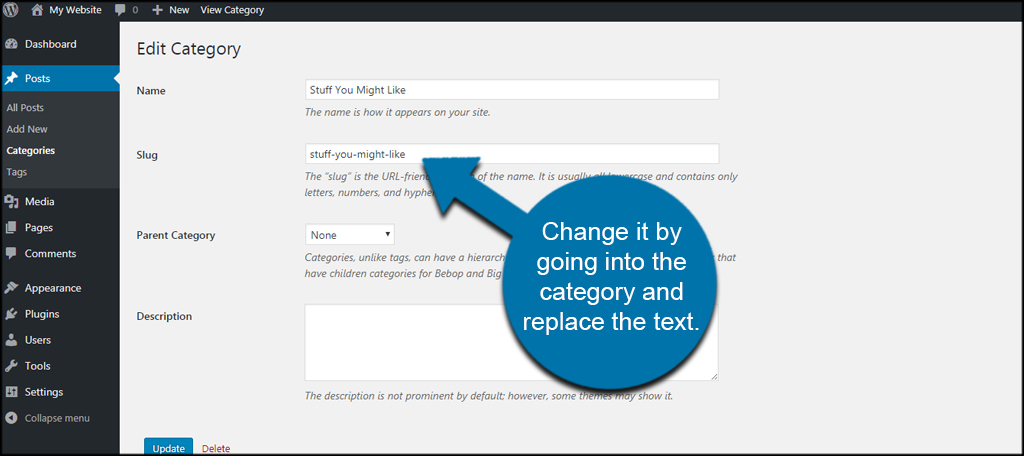Open Dashboard via its gauge icon
Image resolution: width=1024 pixels, height=456 pixels.
11,44
